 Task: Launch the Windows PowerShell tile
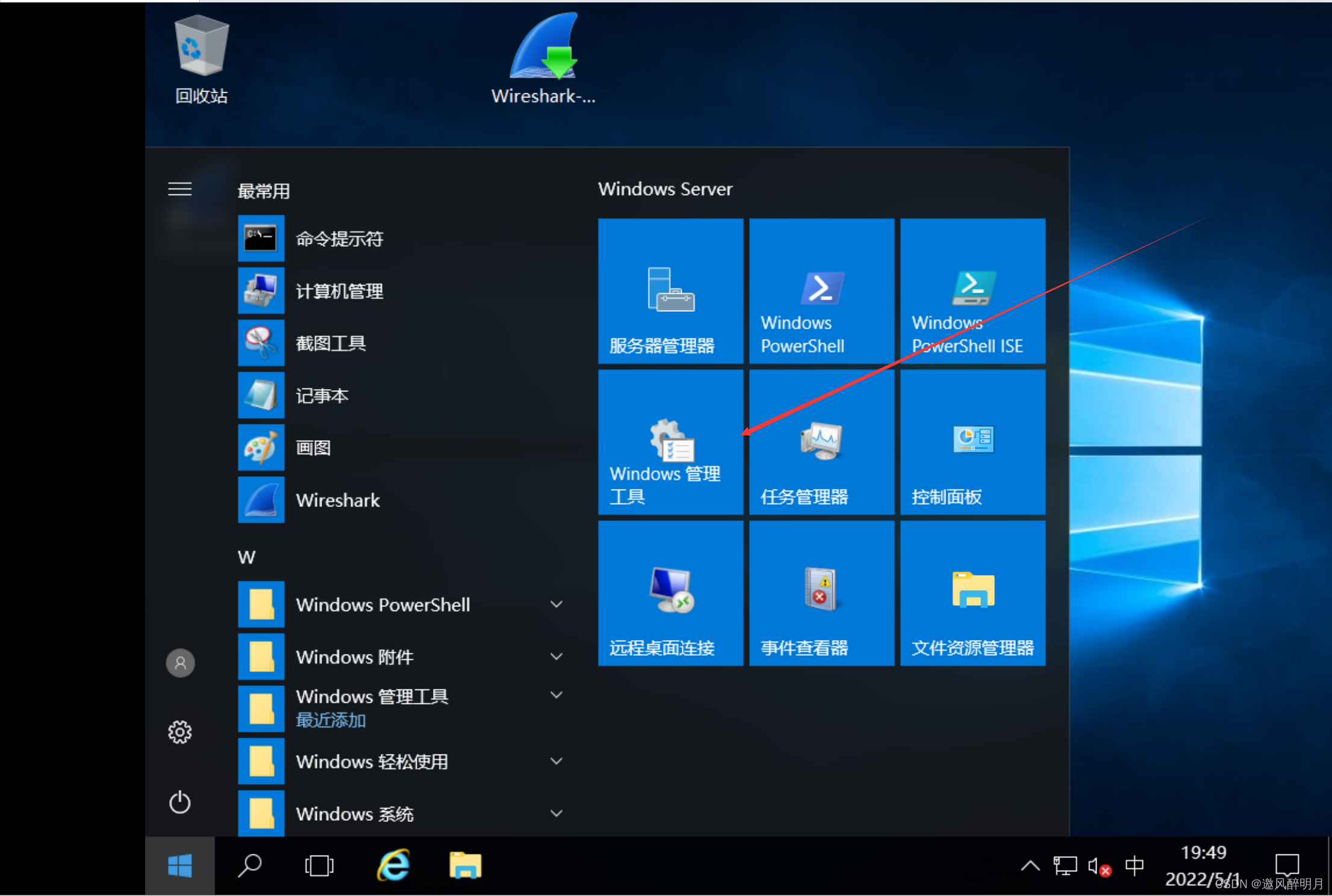coord(821,291)
